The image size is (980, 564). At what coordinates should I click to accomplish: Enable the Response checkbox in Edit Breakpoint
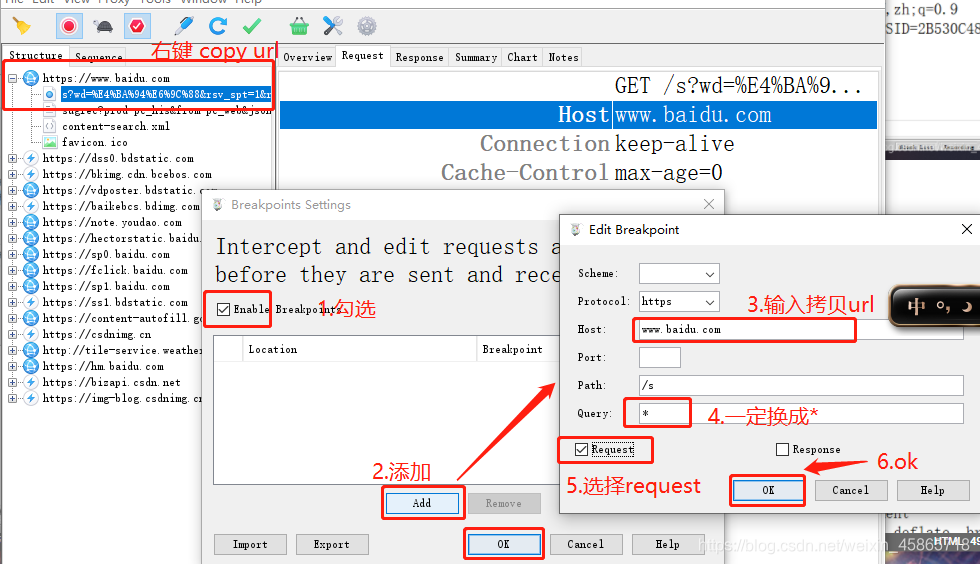tap(782, 450)
